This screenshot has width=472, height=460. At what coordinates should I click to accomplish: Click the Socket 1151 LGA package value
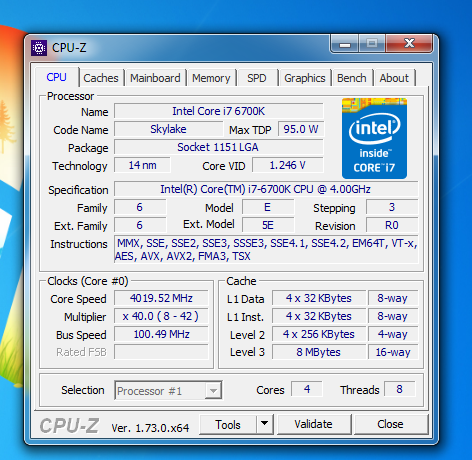point(219,147)
